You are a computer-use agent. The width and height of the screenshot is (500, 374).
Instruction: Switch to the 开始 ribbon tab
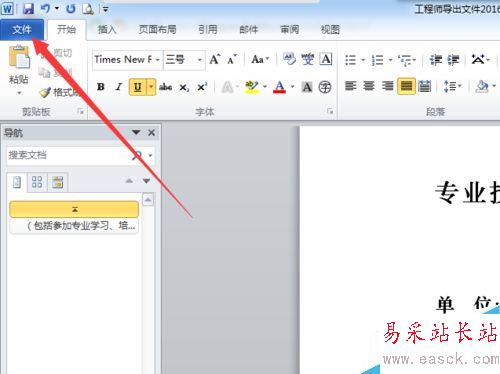point(66,30)
